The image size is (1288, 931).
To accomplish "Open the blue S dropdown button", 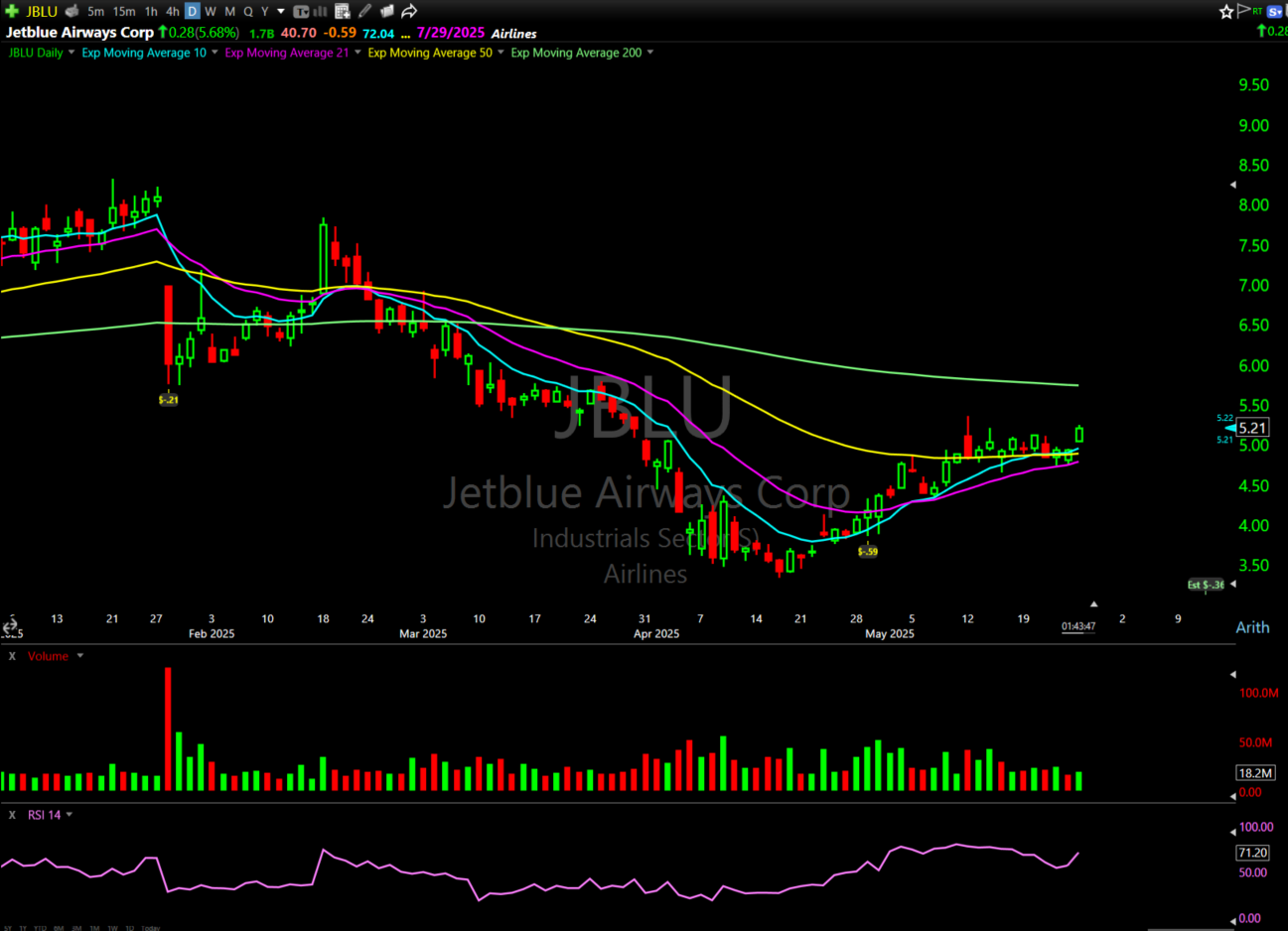I will coord(1275,11).
